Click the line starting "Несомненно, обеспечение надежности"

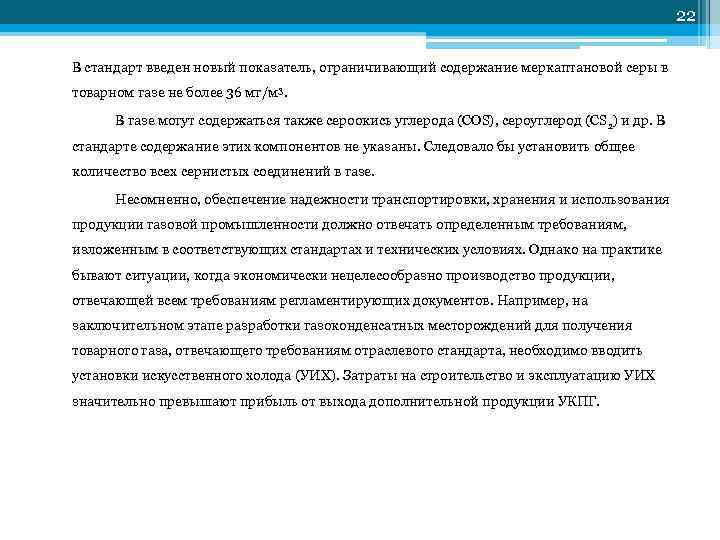click(392, 200)
